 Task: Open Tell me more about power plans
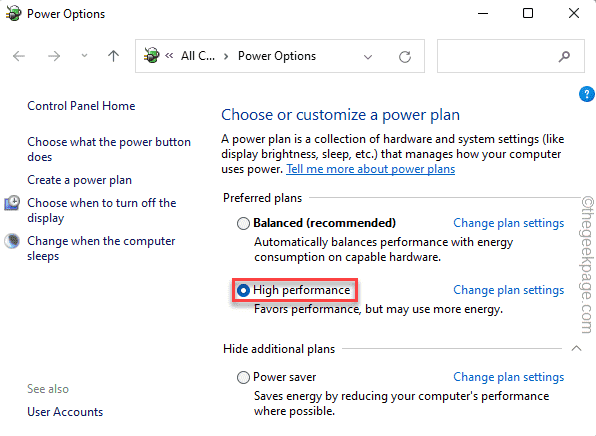click(x=371, y=169)
